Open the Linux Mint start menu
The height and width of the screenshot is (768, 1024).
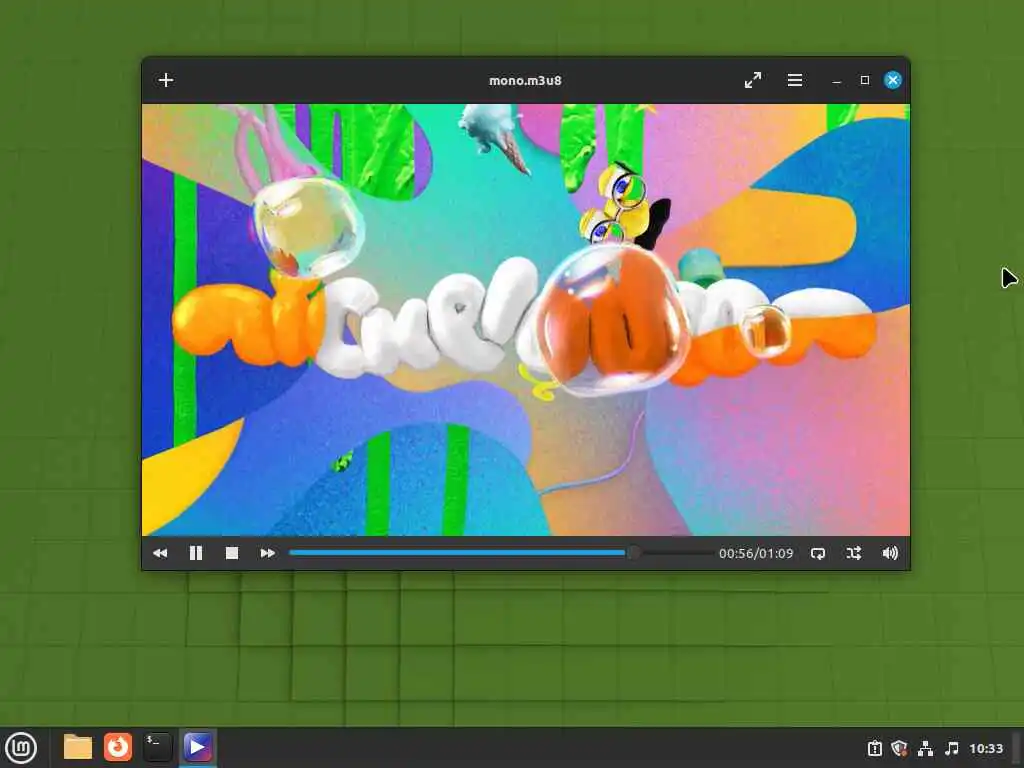pyautogui.click(x=21, y=748)
